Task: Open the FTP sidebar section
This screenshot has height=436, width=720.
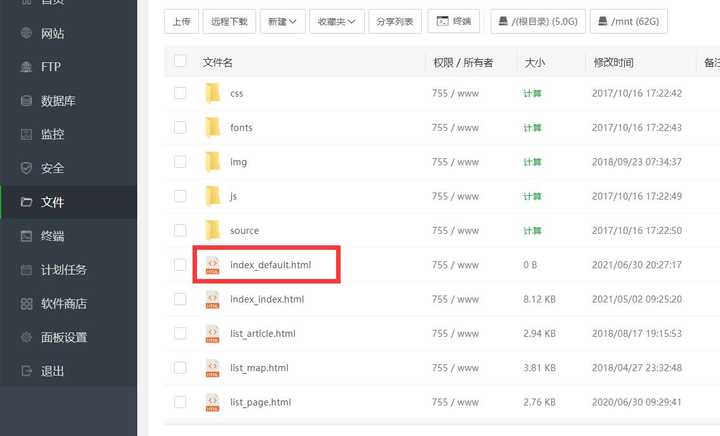Action: point(68,67)
